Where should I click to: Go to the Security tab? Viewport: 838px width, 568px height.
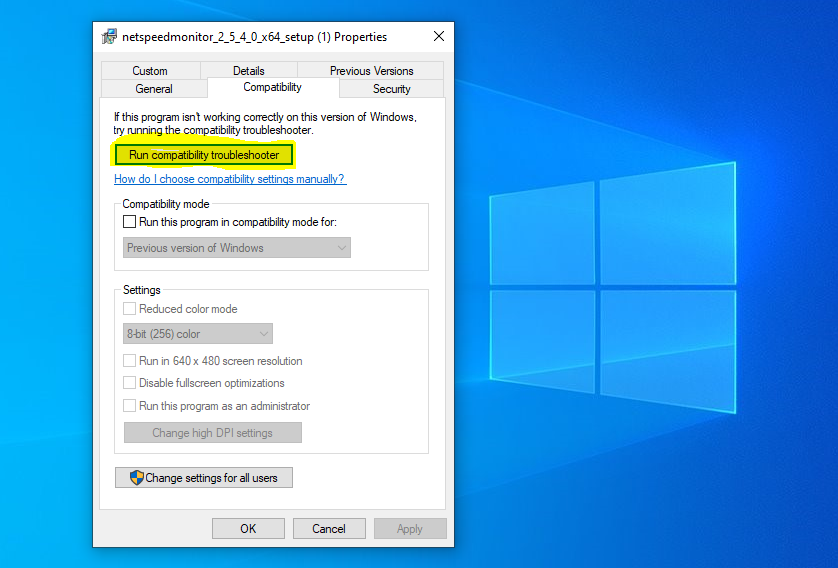click(x=392, y=89)
